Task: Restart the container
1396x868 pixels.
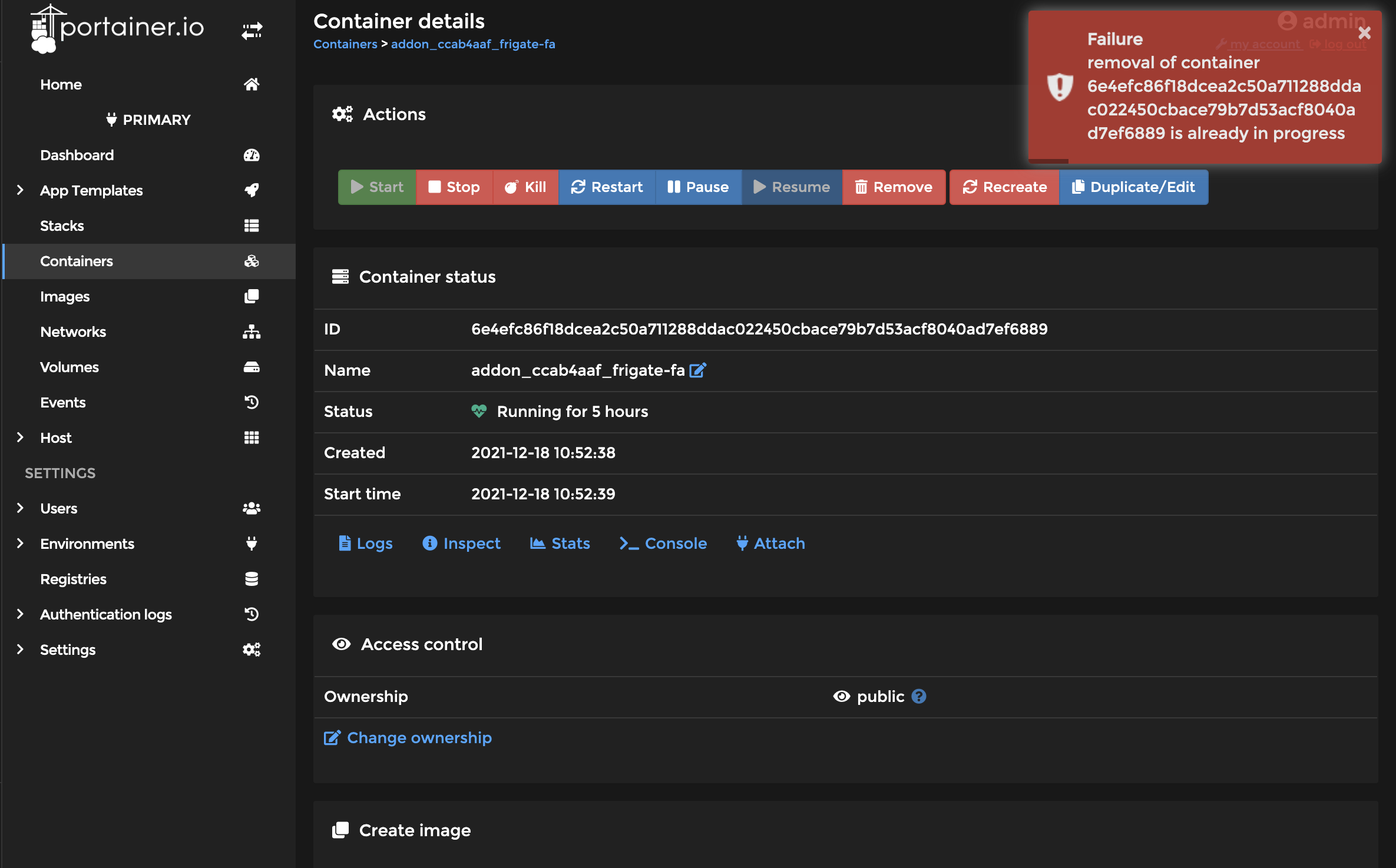Action: pyautogui.click(x=607, y=187)
